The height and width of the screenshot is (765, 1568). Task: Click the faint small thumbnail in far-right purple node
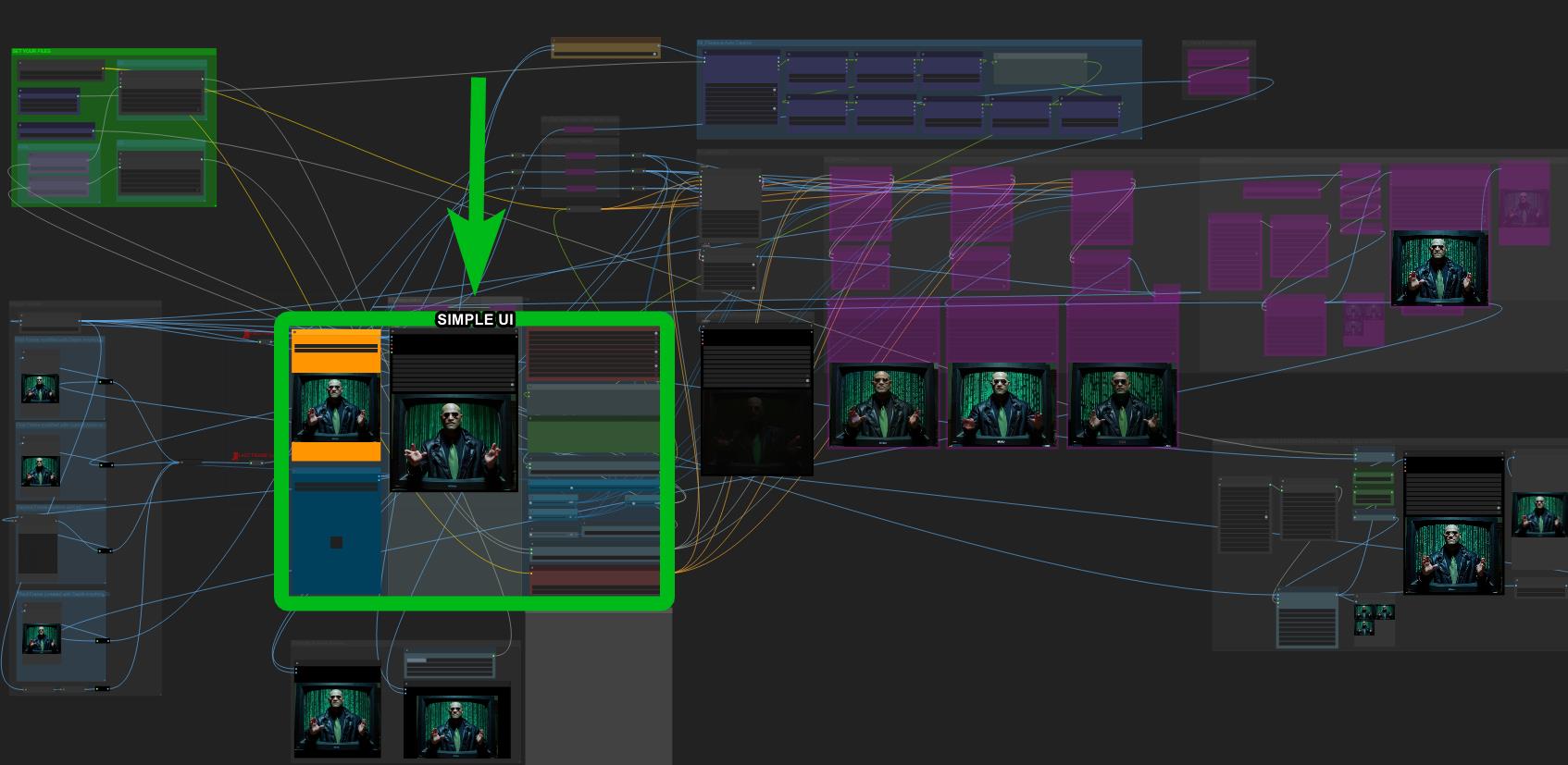coord(1524,208)
